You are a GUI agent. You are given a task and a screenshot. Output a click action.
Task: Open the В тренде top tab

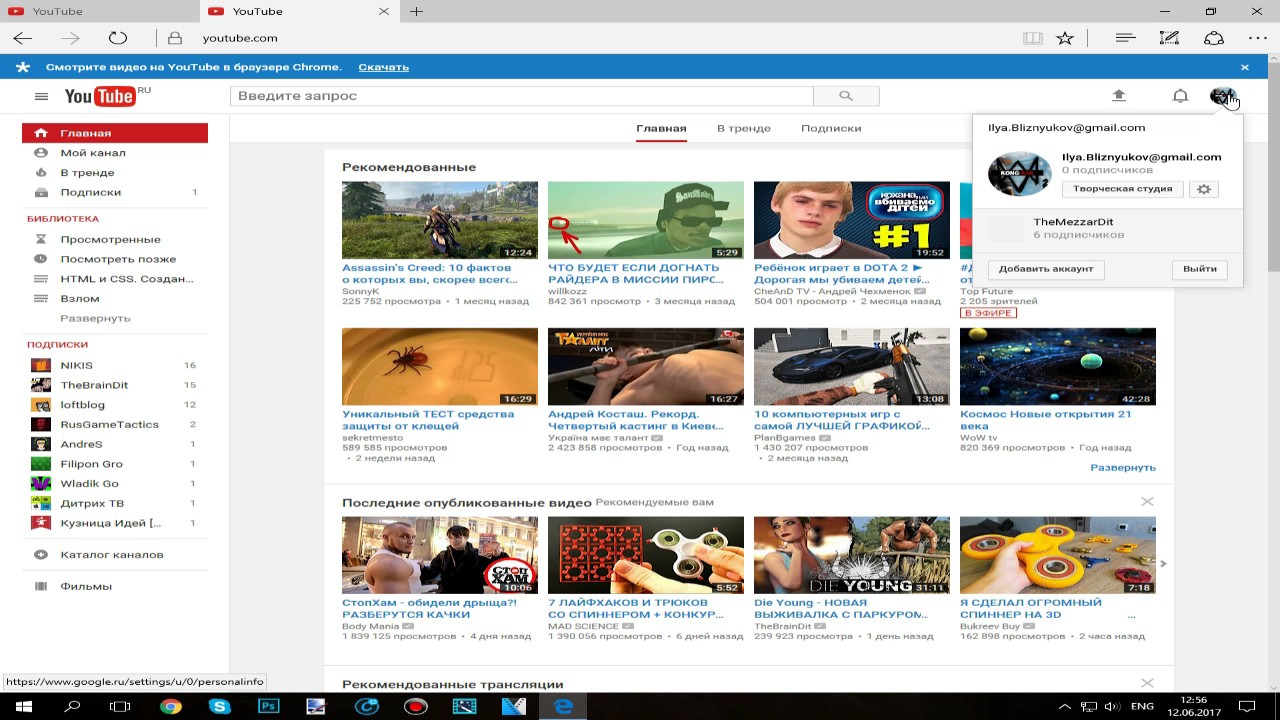tap(743, 128)
